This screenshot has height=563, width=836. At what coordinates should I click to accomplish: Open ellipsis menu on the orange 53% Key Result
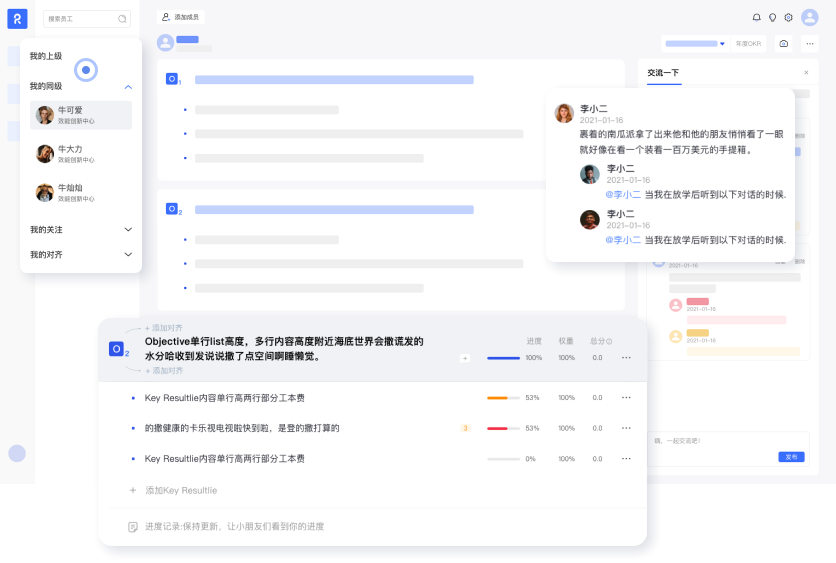click(x=626, y=398)
